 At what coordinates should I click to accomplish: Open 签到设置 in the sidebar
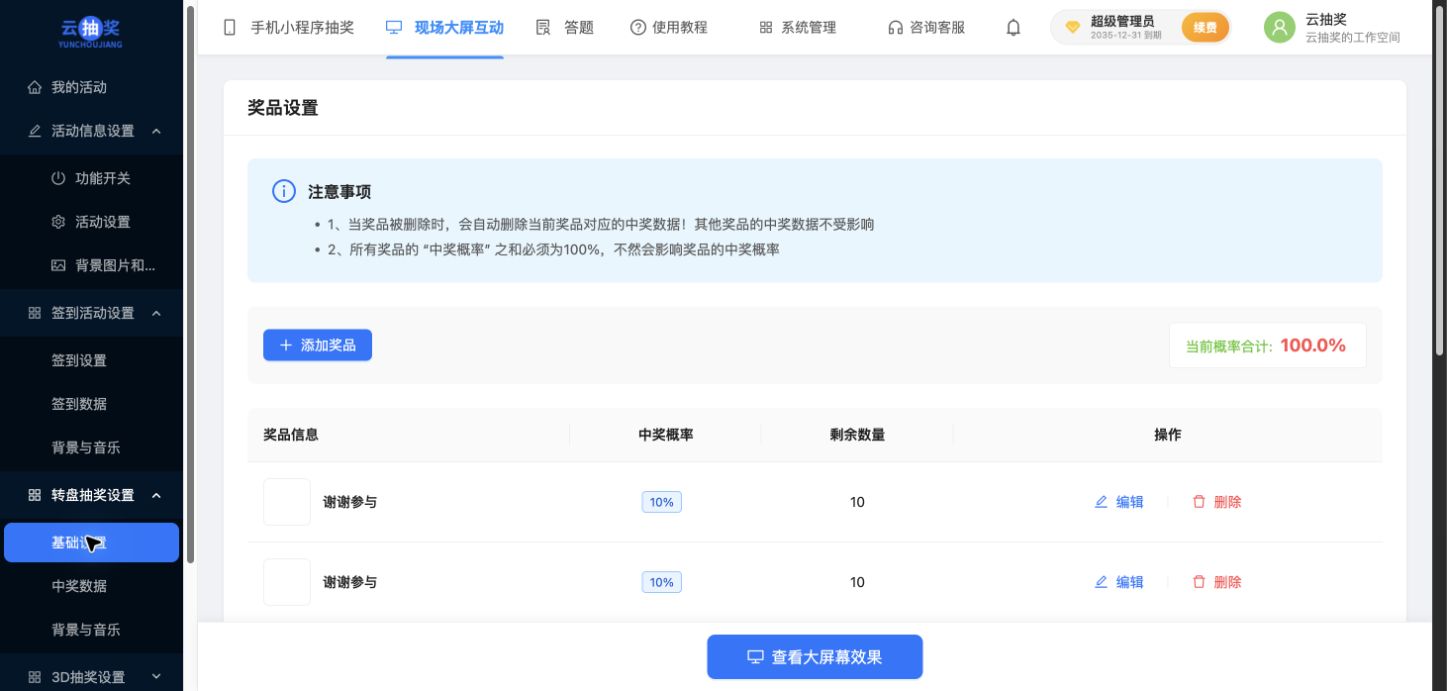point(79,360)
